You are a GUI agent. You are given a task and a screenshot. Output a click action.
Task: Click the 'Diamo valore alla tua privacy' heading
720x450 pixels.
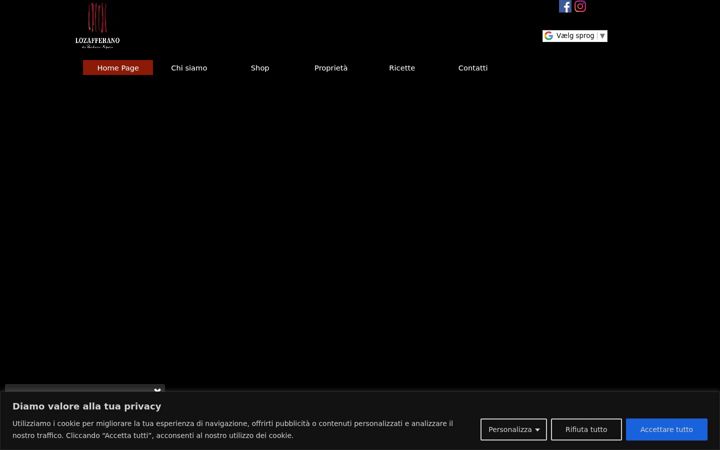pyautogui.click(x=87, y=406)
